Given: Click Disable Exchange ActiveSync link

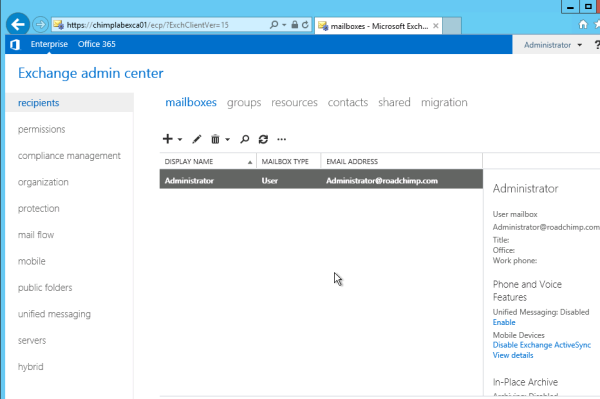Looking at the screenshot, I should point(542,345).
